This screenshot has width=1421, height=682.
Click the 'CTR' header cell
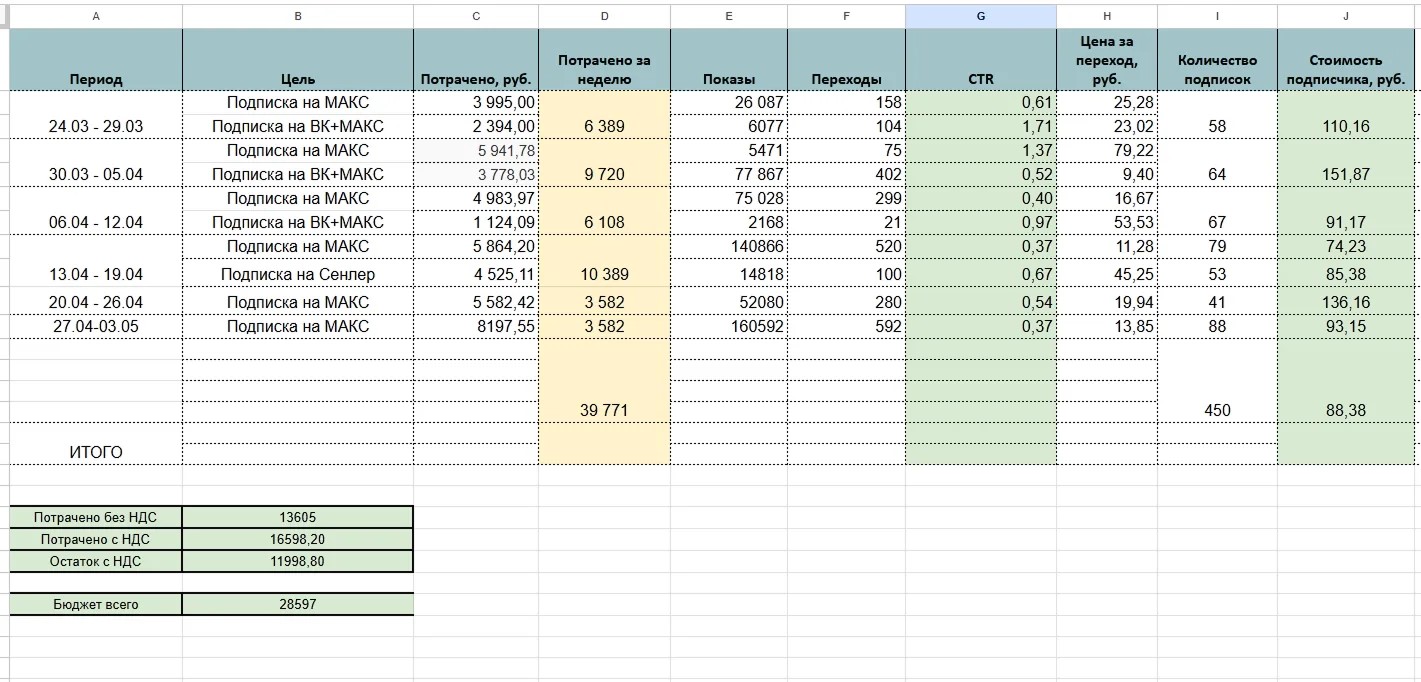click(x=981, y=60)
